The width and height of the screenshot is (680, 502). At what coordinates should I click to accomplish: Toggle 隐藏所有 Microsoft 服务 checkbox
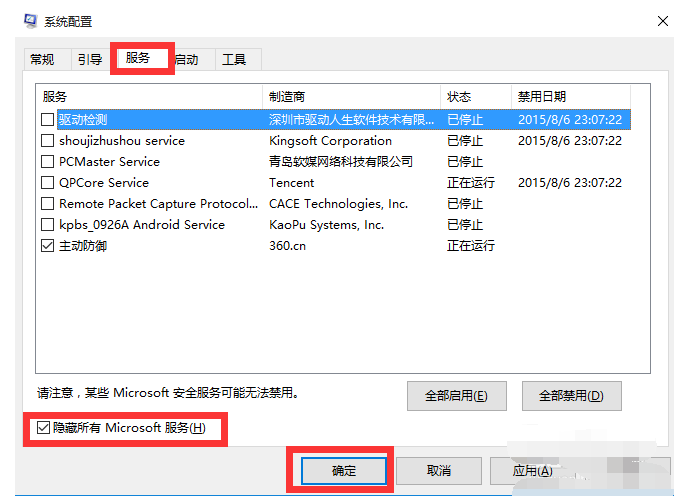[x=42, y=428]
